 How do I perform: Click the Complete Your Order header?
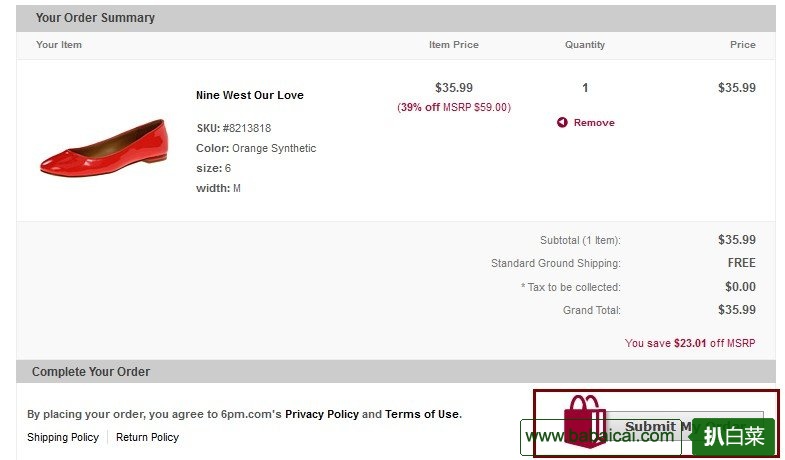tap(91, 372)
